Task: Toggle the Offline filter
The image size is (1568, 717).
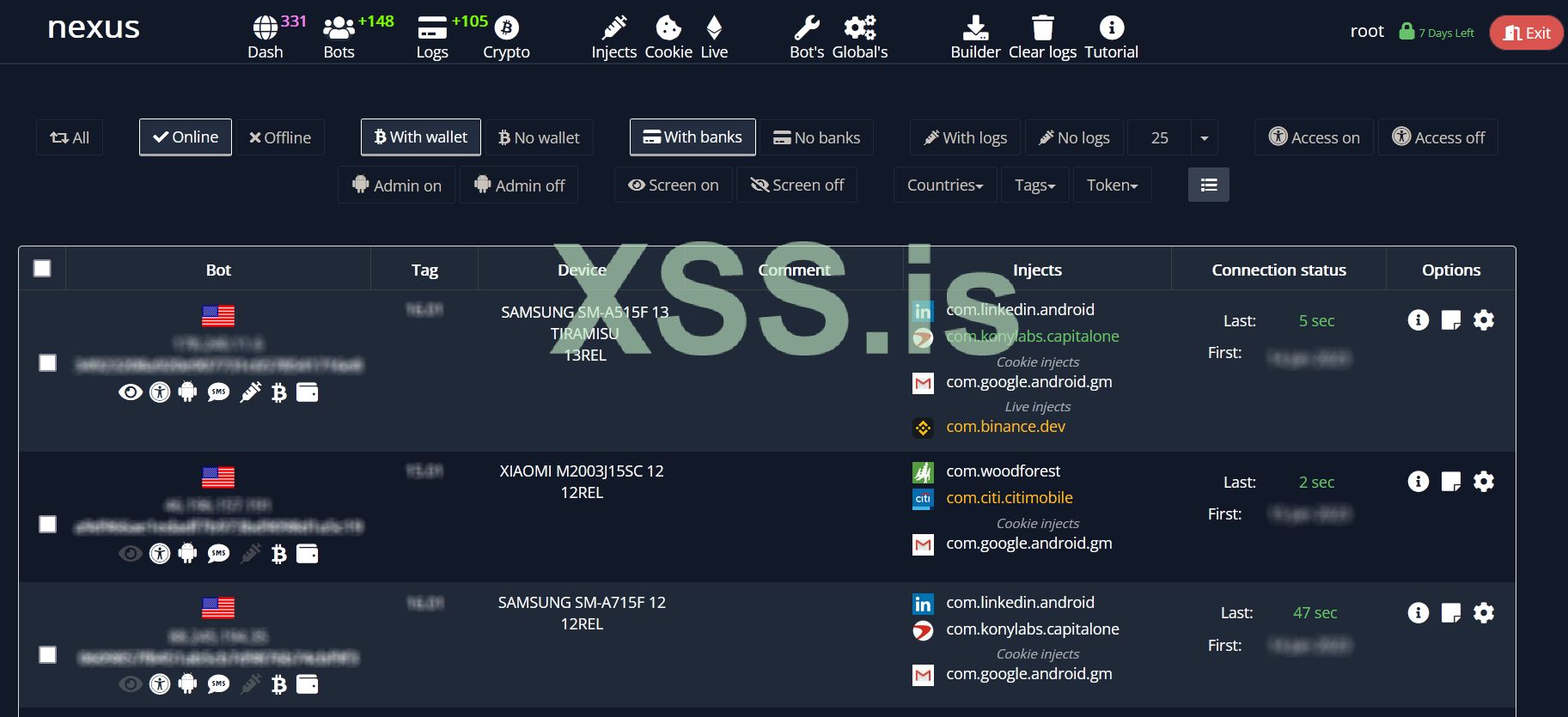Action: pos(280,137)
